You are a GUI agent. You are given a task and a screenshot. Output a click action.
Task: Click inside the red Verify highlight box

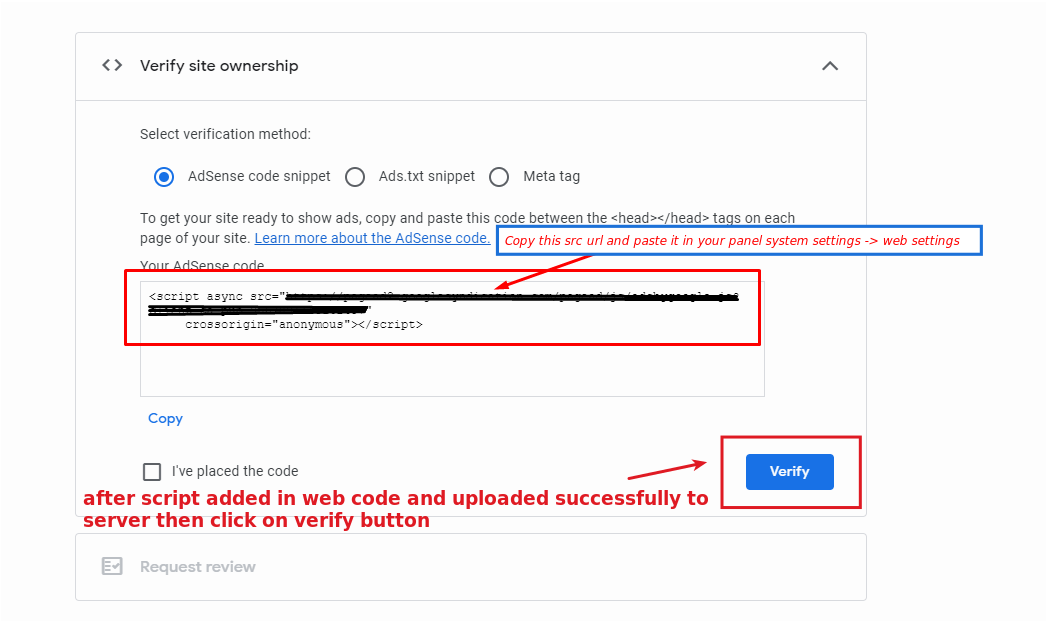(x=789, y=471)
